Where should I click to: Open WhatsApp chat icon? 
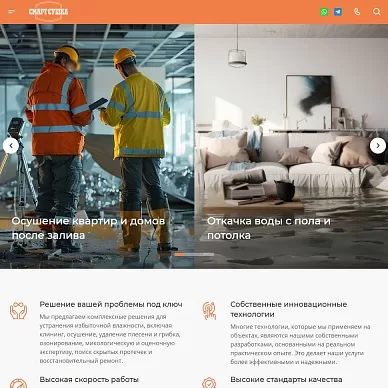coord(324,12)
